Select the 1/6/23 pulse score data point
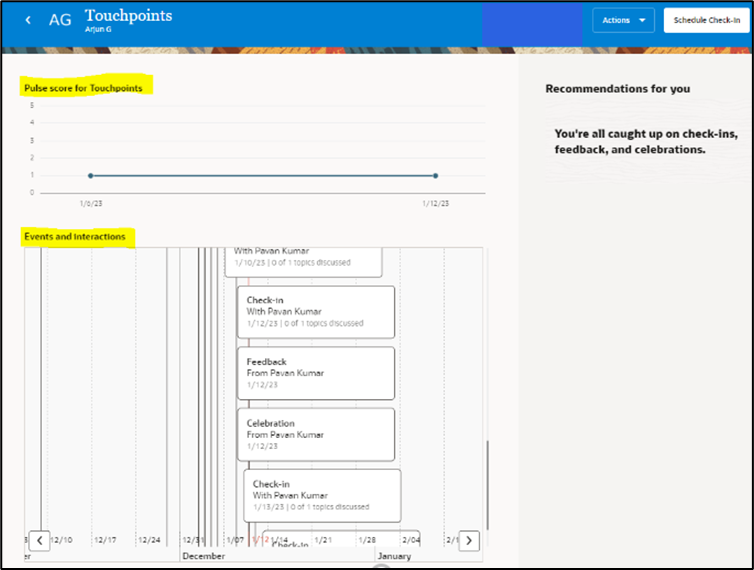 coord(90,176)
